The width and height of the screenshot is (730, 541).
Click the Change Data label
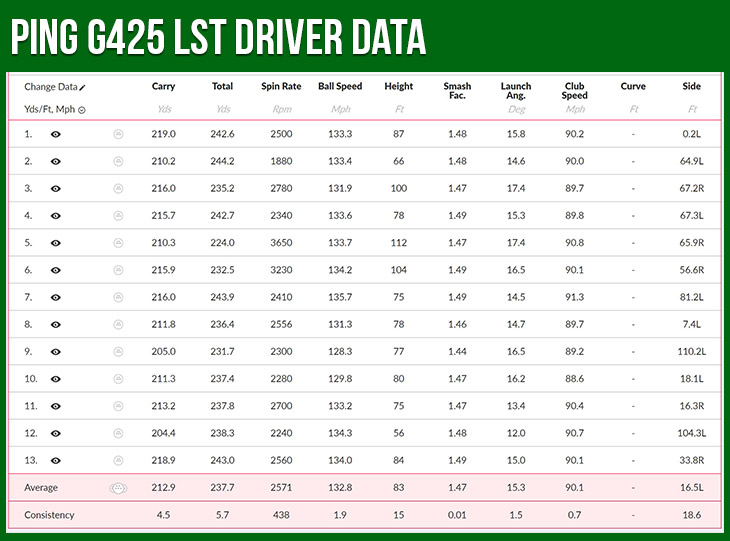tap(51, 87)
